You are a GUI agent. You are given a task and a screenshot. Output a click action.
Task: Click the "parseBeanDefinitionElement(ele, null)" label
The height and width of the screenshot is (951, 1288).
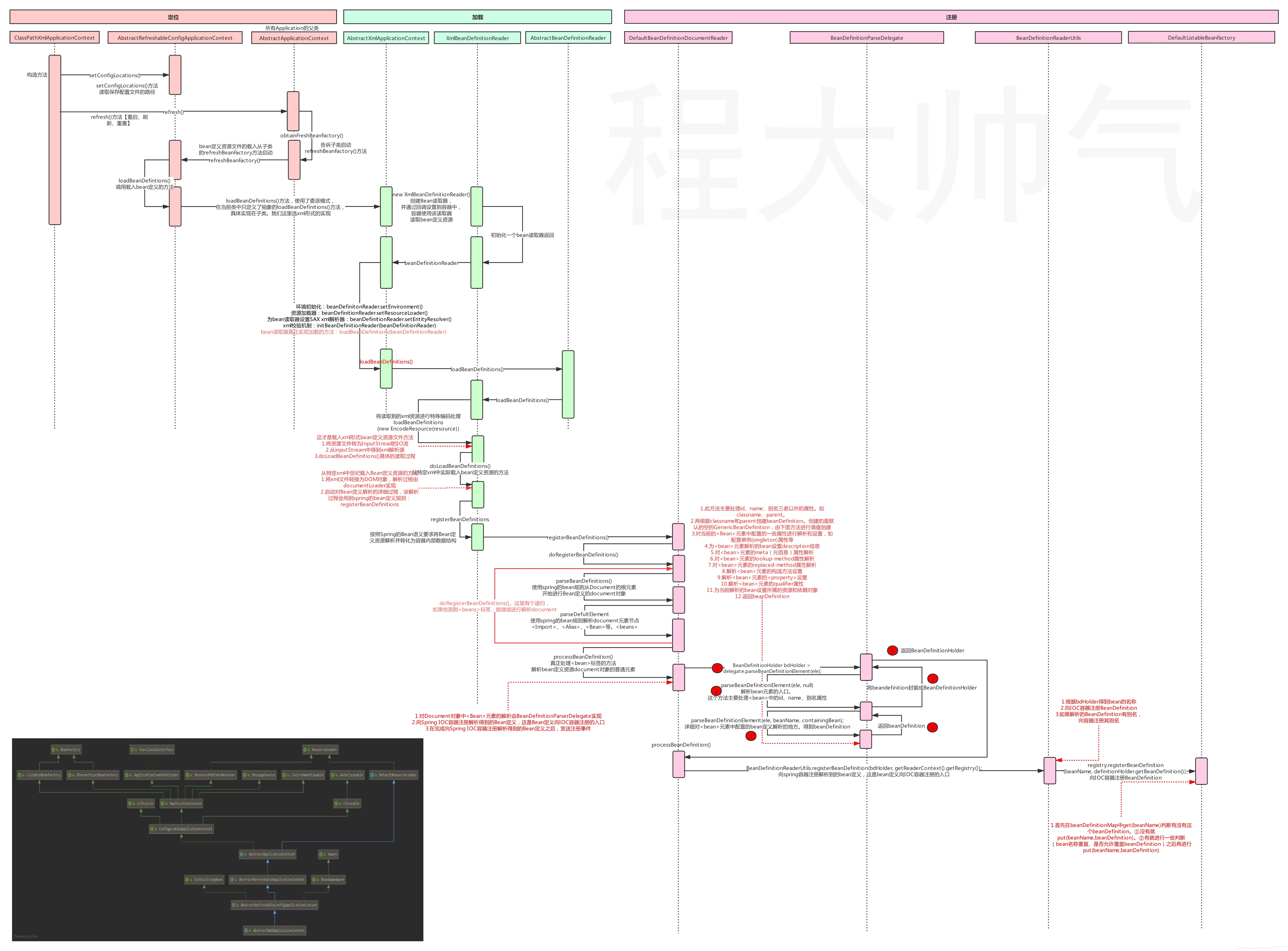coord(767,686)
